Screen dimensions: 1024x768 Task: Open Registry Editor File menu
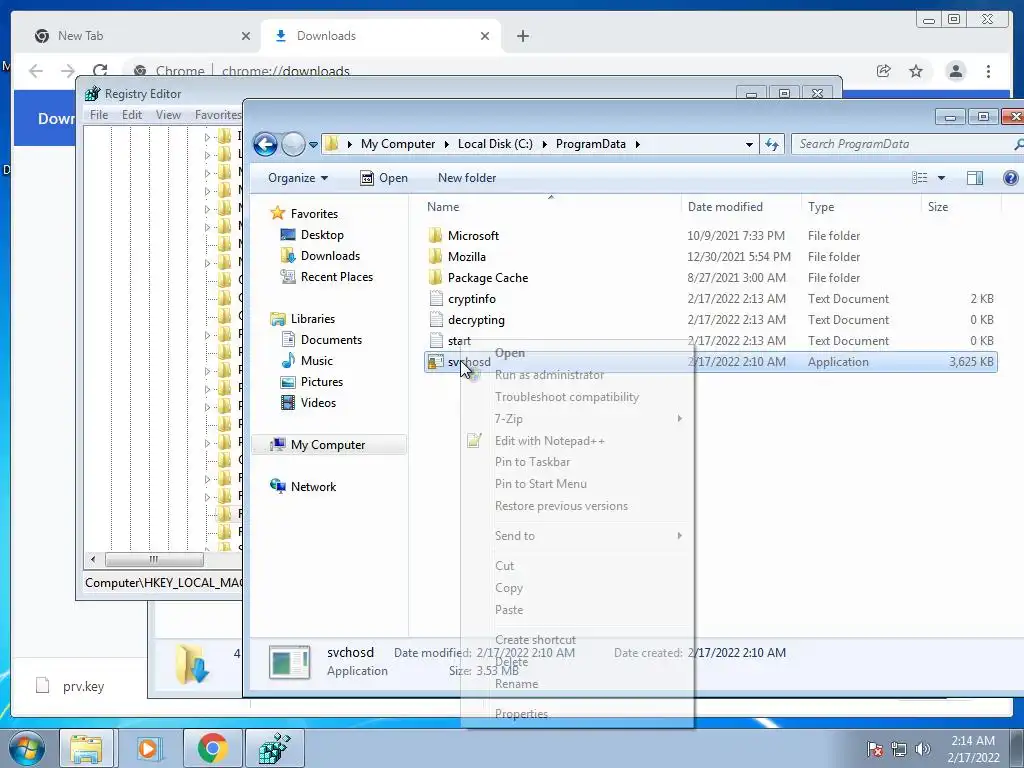pyautogui.click(x=99, y=115)
